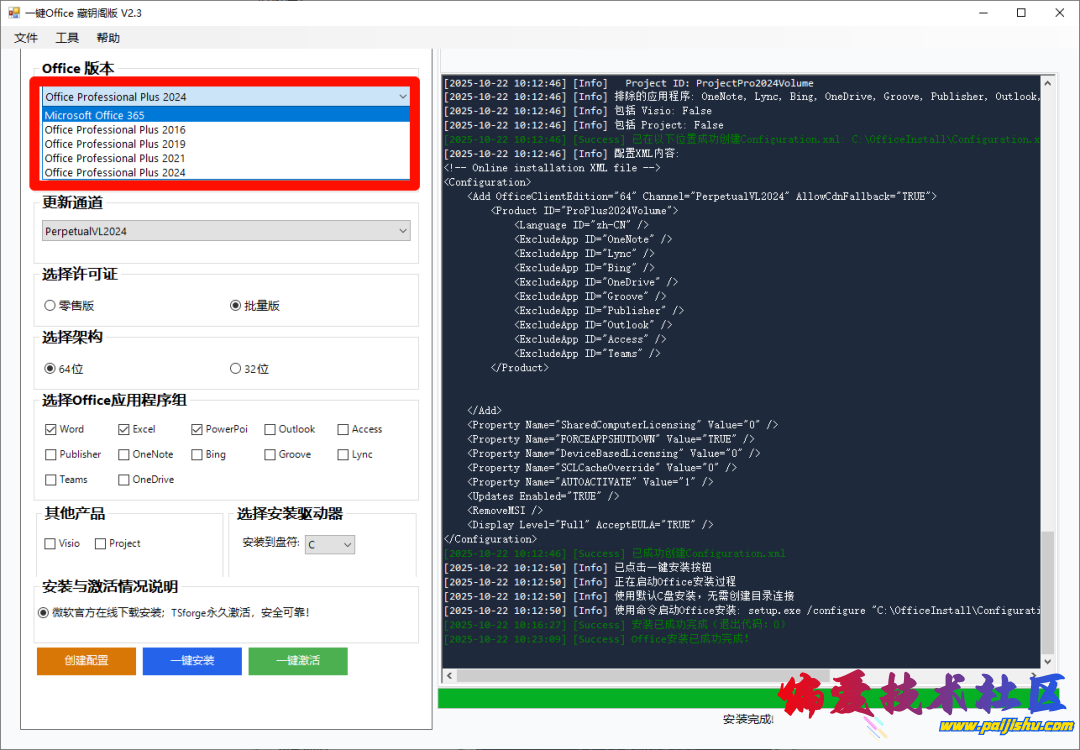
Task: Check the Visio product checkbox
Action: click(x=51, y=544)
